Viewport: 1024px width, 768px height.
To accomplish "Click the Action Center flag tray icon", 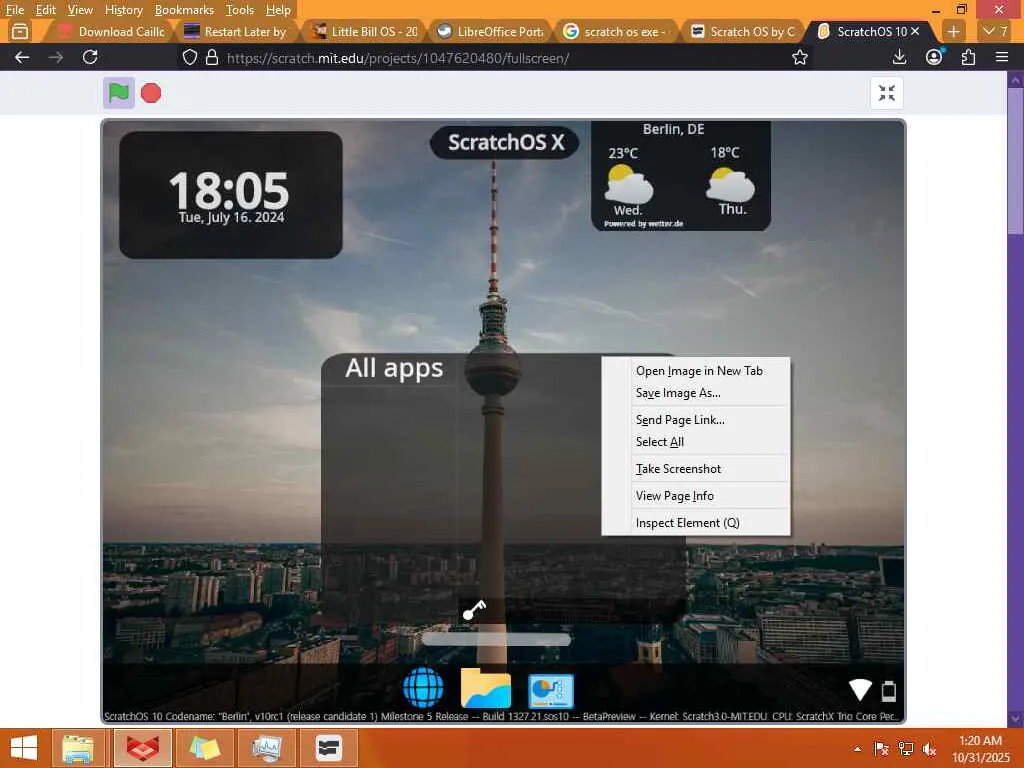I will [881, 749].
